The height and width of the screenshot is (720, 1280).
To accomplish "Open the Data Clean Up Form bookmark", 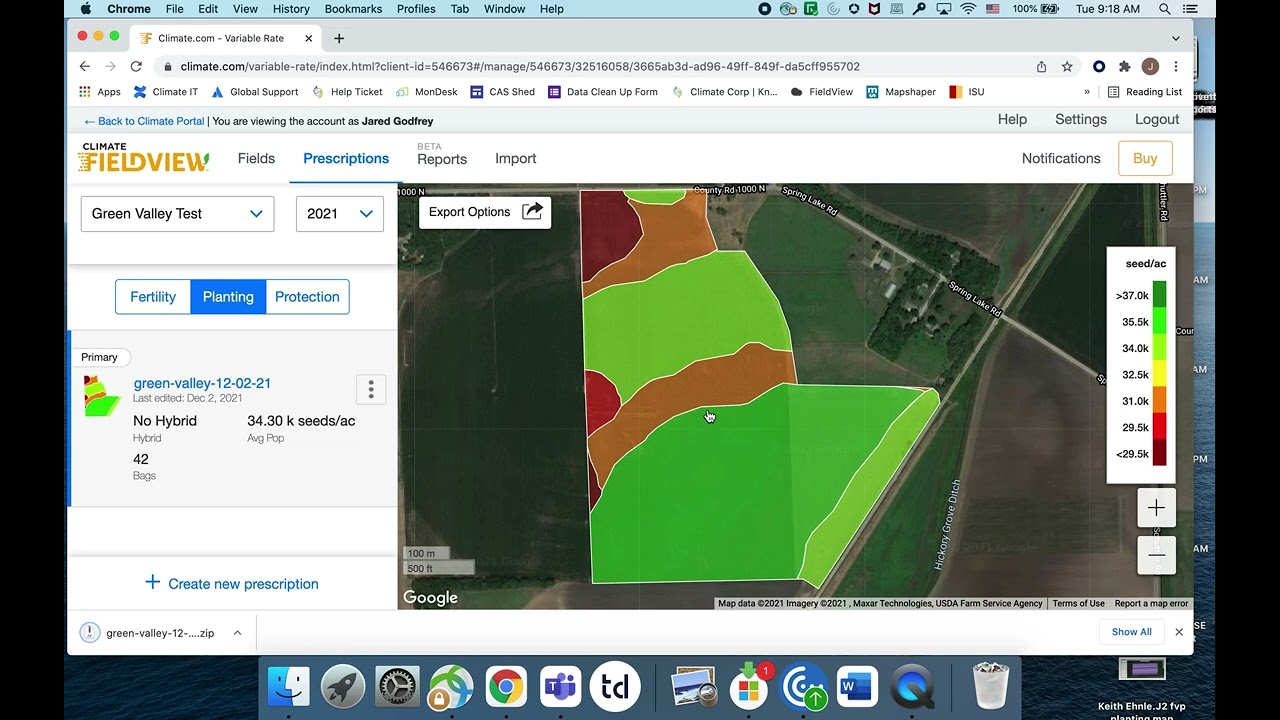I will (603, 92).
